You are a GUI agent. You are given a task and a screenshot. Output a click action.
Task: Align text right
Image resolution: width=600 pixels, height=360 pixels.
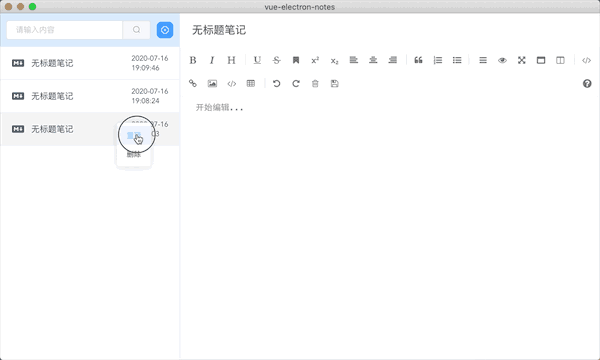pyautogui.click(x=393, y=60)
